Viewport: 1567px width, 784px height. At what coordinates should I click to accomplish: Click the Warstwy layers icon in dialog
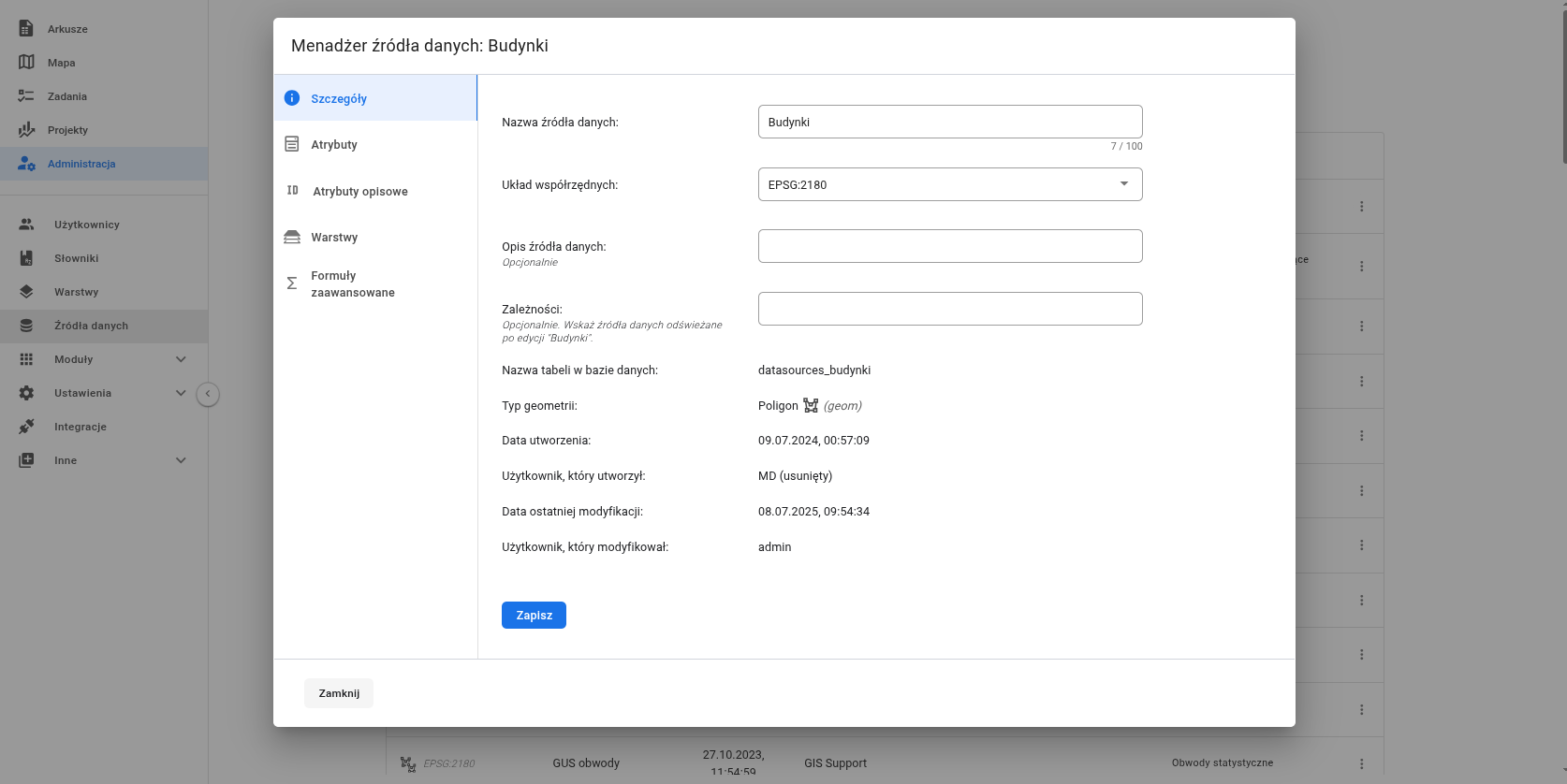tap(292, 238)
